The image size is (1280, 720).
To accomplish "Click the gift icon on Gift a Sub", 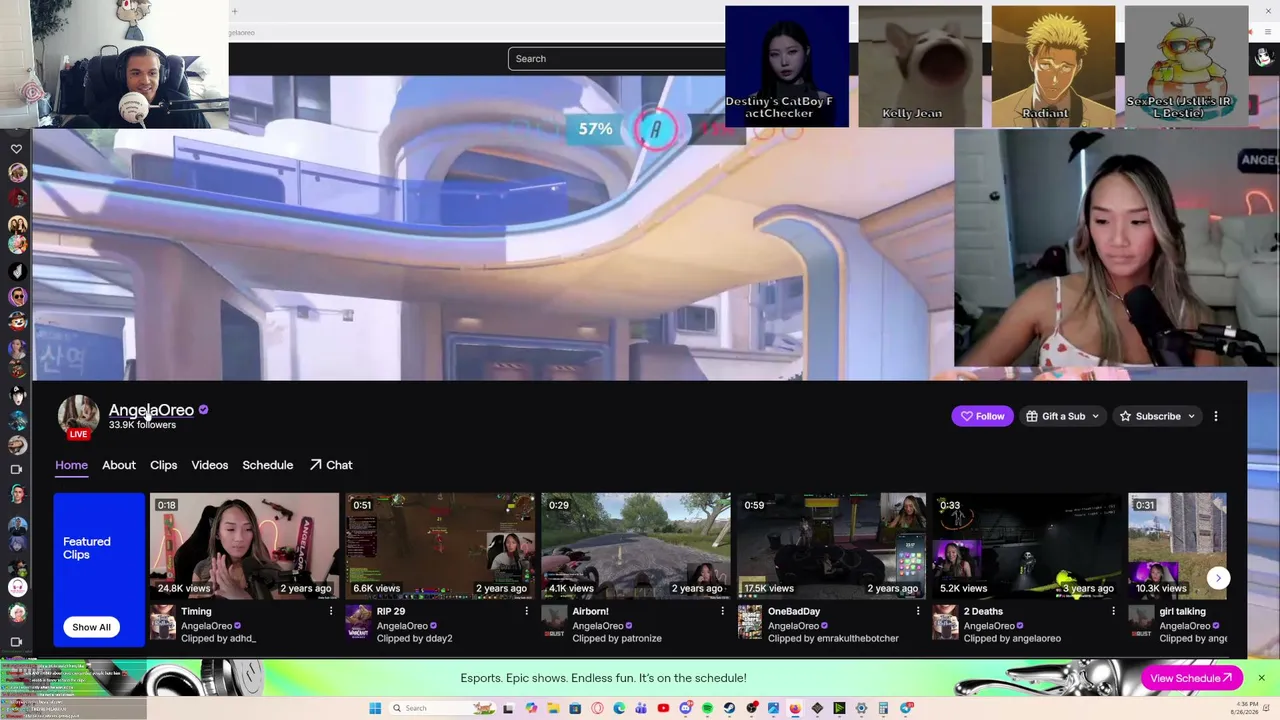I will pos(1032,416).
